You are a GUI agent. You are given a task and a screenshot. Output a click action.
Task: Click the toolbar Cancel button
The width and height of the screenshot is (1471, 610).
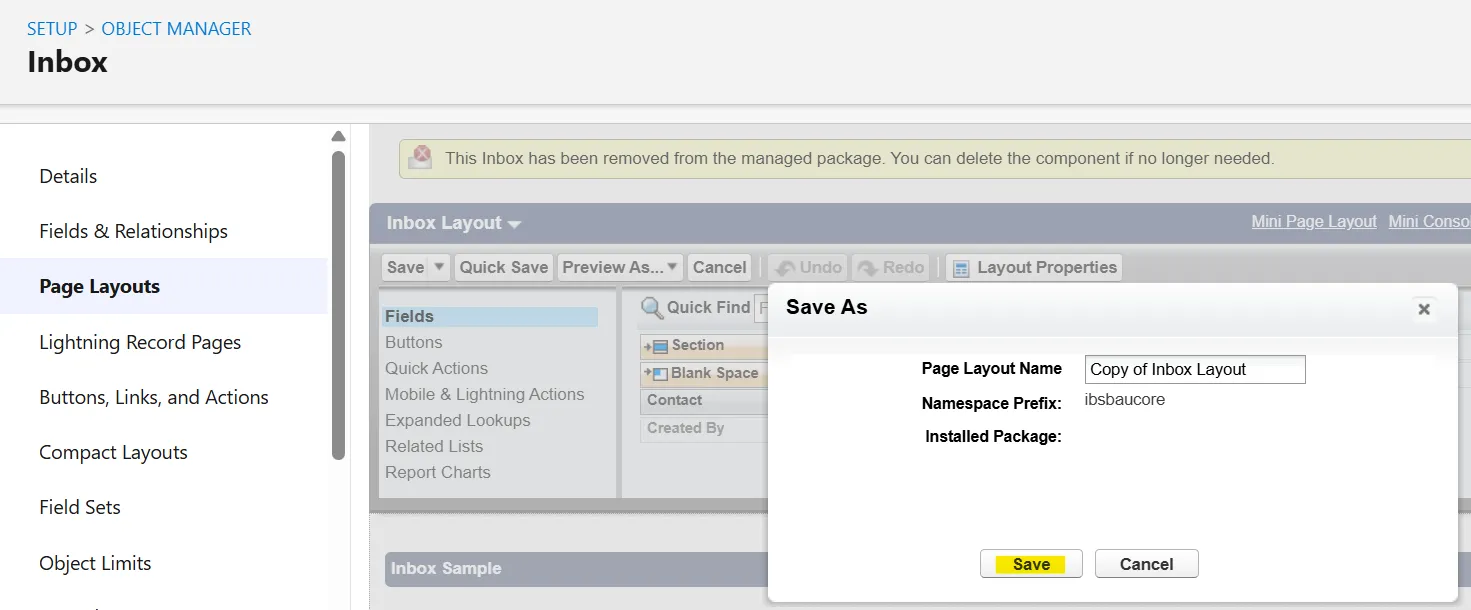tap(719, 267)
